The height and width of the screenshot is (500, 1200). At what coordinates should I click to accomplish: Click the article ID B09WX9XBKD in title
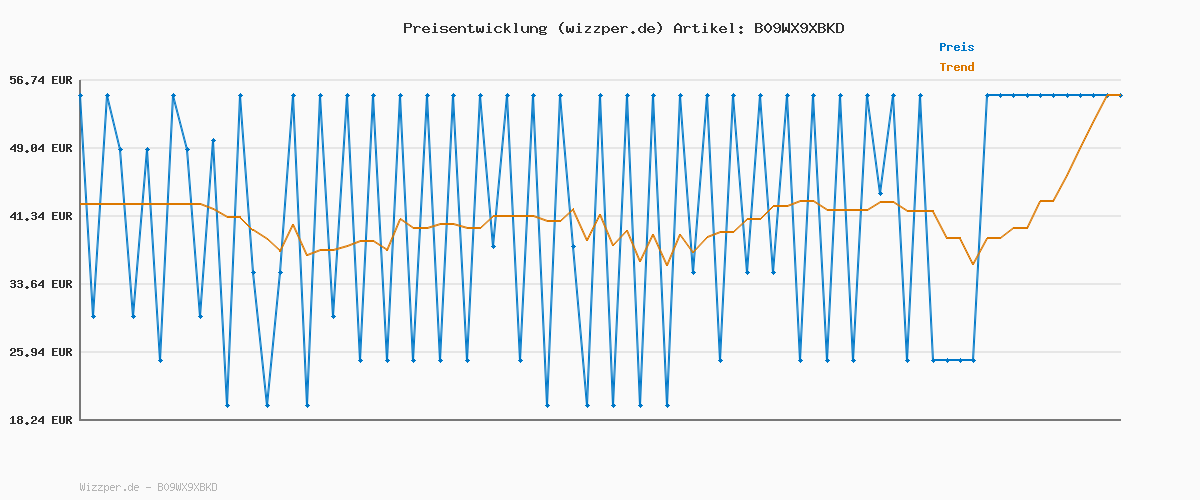coord(794,28)
